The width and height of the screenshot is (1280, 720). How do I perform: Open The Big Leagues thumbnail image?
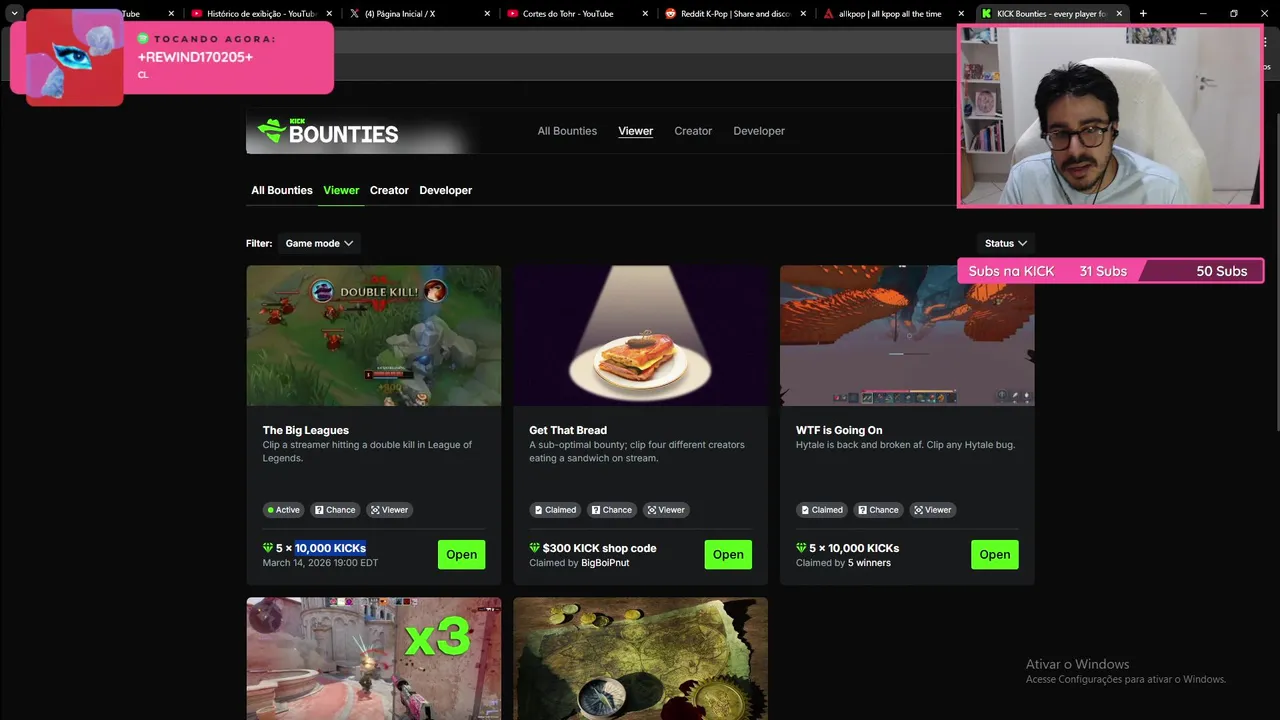(x=374, y=335)
